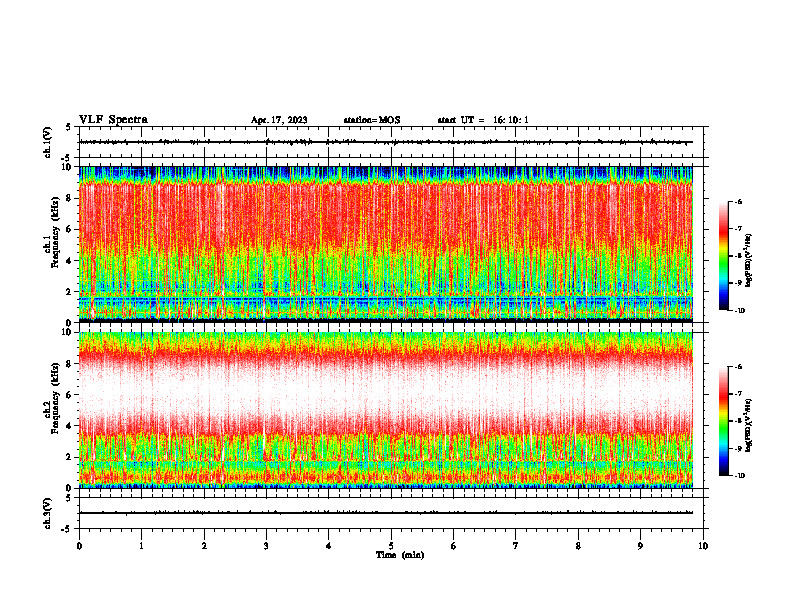Click x-axis tick label "3" under Time axis
The width and height of the screenshot is (792, 612).
[x=266, y=546]
